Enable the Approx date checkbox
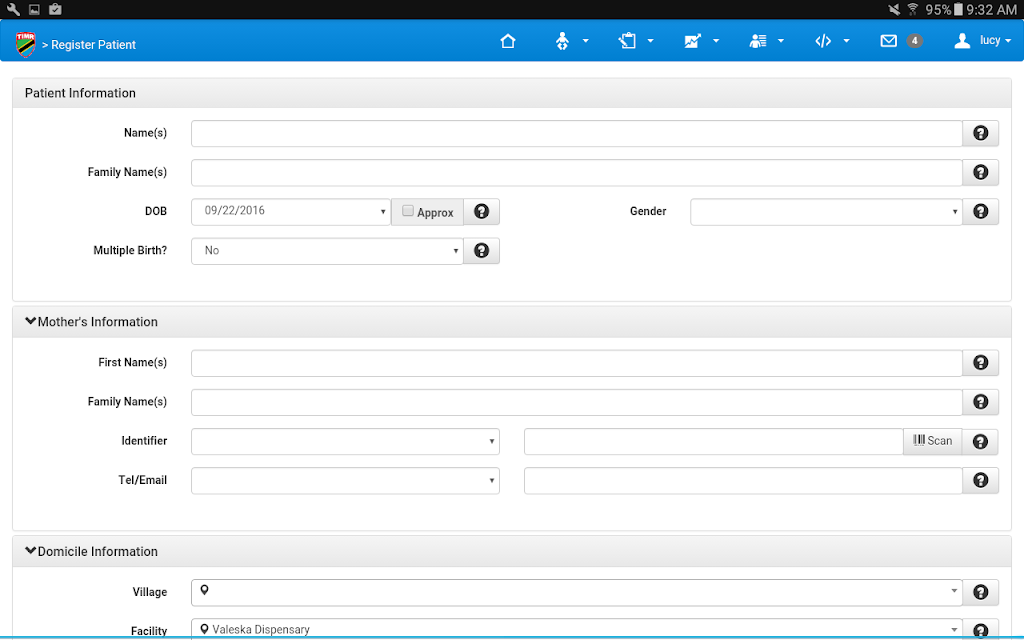 click(408, 210)
